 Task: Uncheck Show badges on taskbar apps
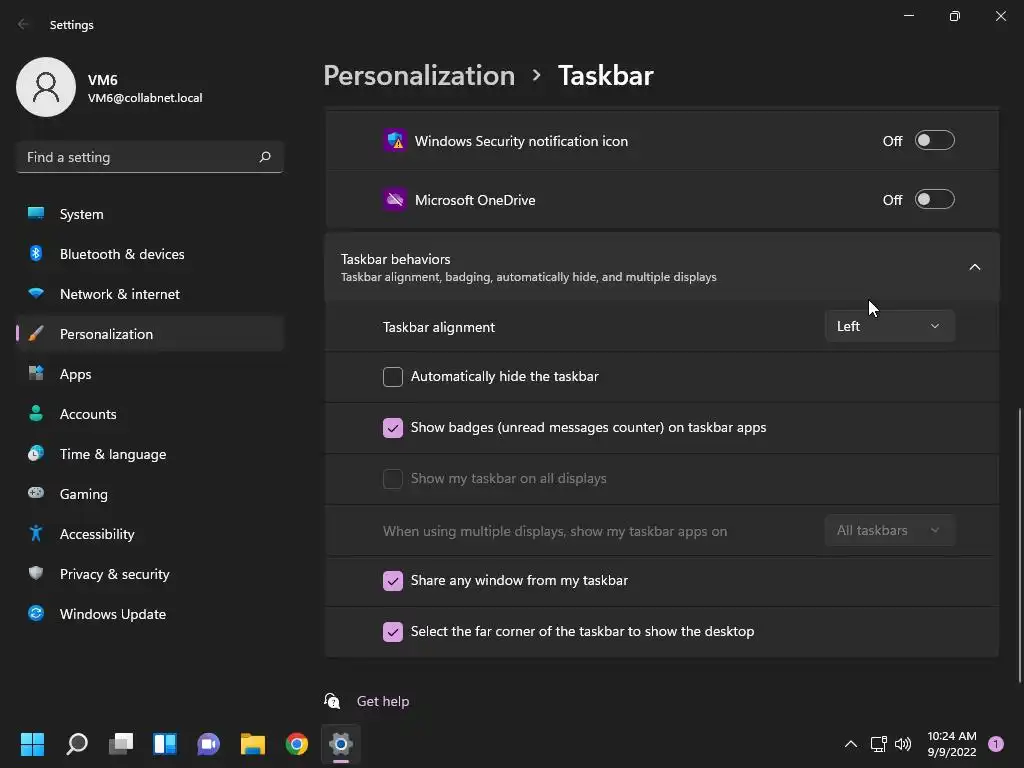pos(392,428)
